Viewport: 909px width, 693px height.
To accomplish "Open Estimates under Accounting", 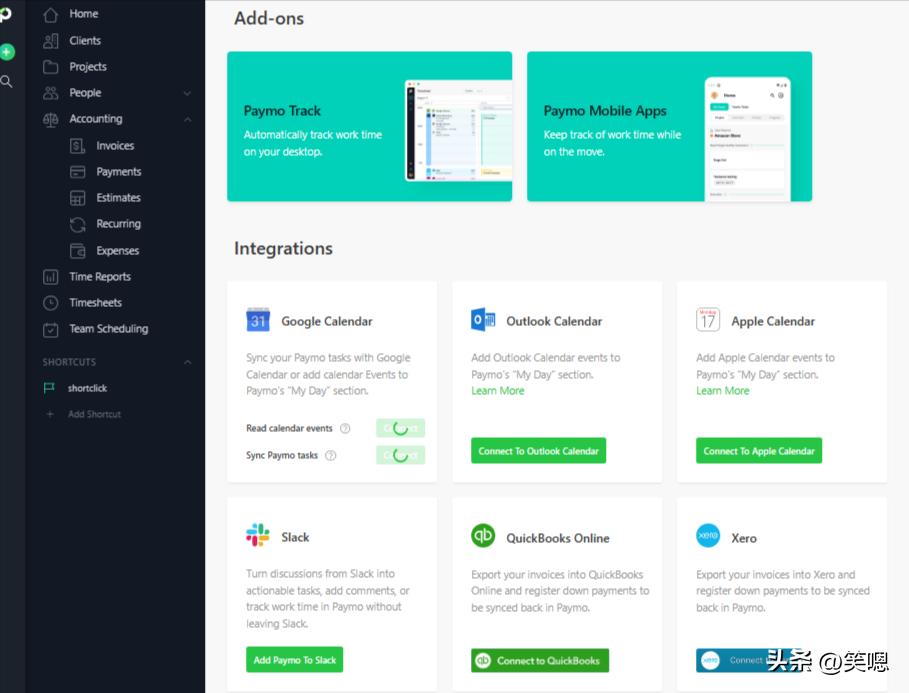I will click(x=118, y=198).
